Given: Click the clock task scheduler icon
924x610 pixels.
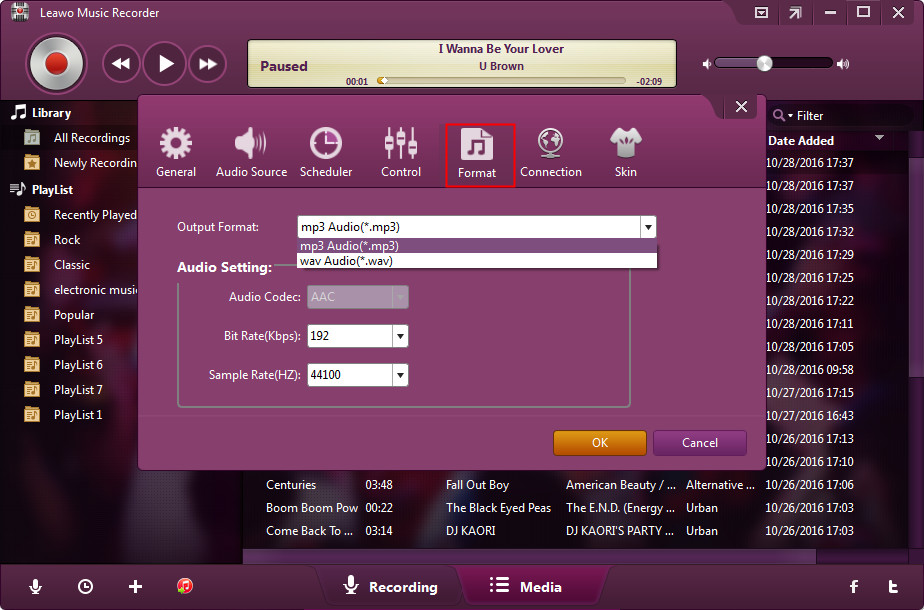Looking at the screenshot, I should point(85,586).
